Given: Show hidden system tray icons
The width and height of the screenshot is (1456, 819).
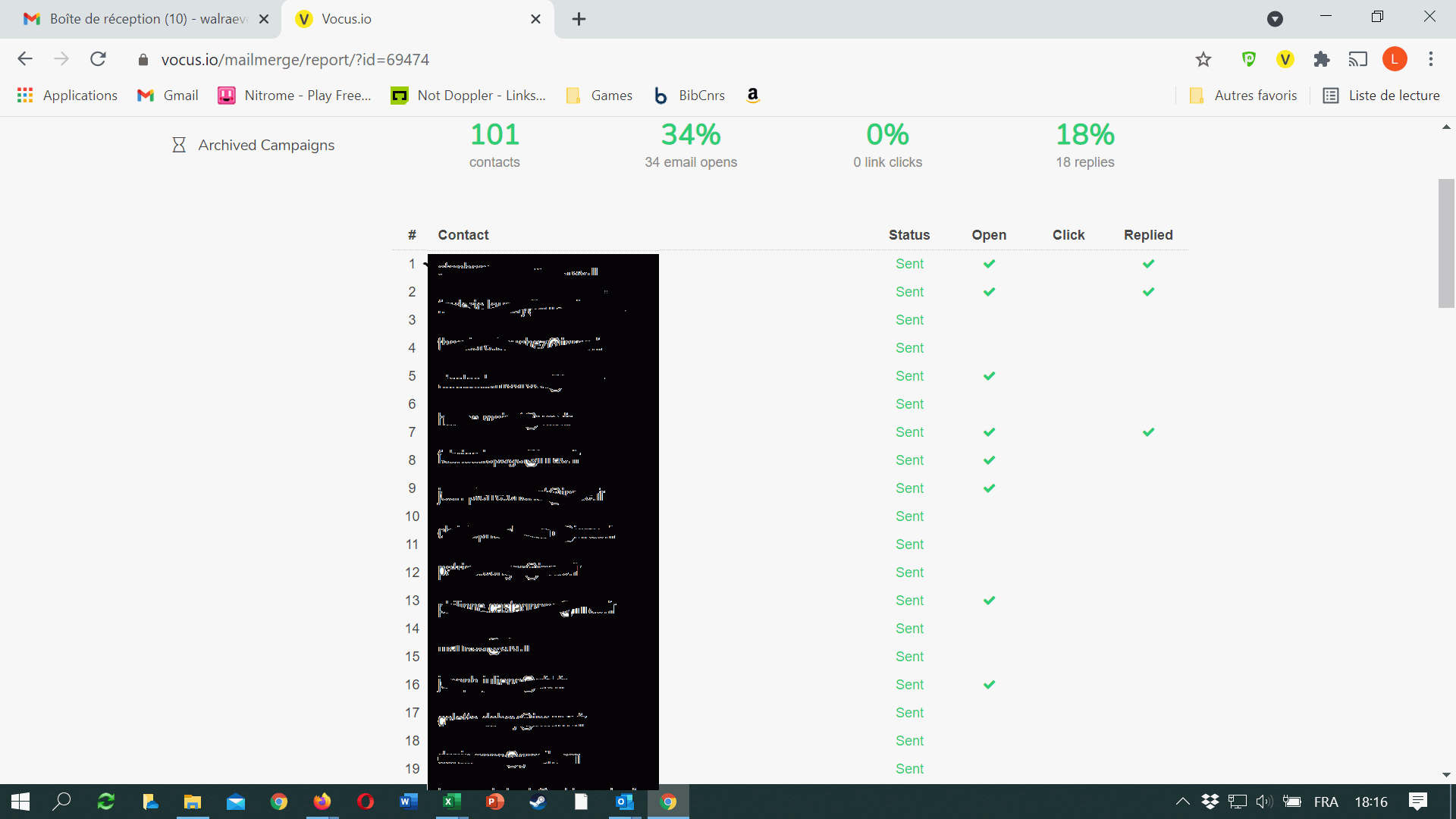Looking at the screenshot, I should (x=1182, y=802).
